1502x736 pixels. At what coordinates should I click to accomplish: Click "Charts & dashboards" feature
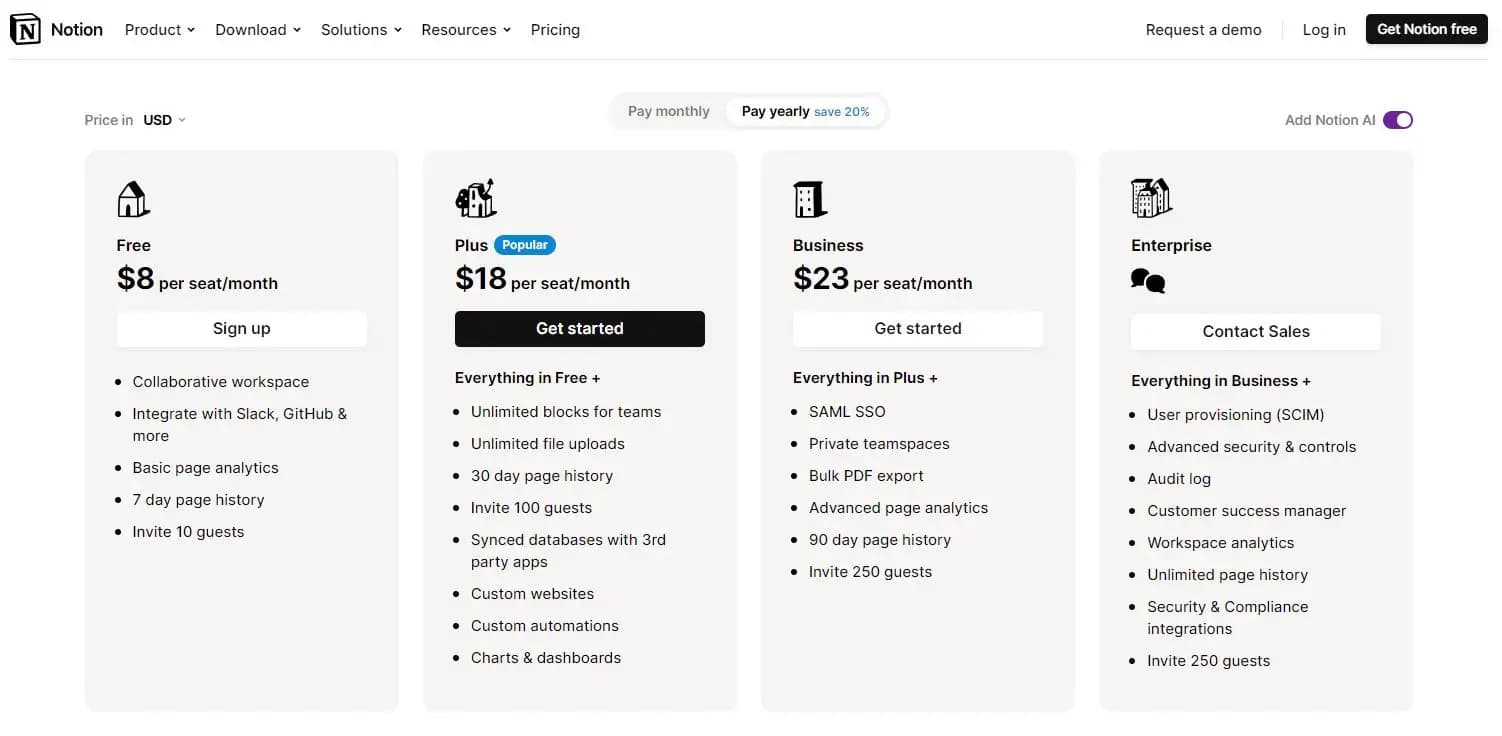pos(546,658)
